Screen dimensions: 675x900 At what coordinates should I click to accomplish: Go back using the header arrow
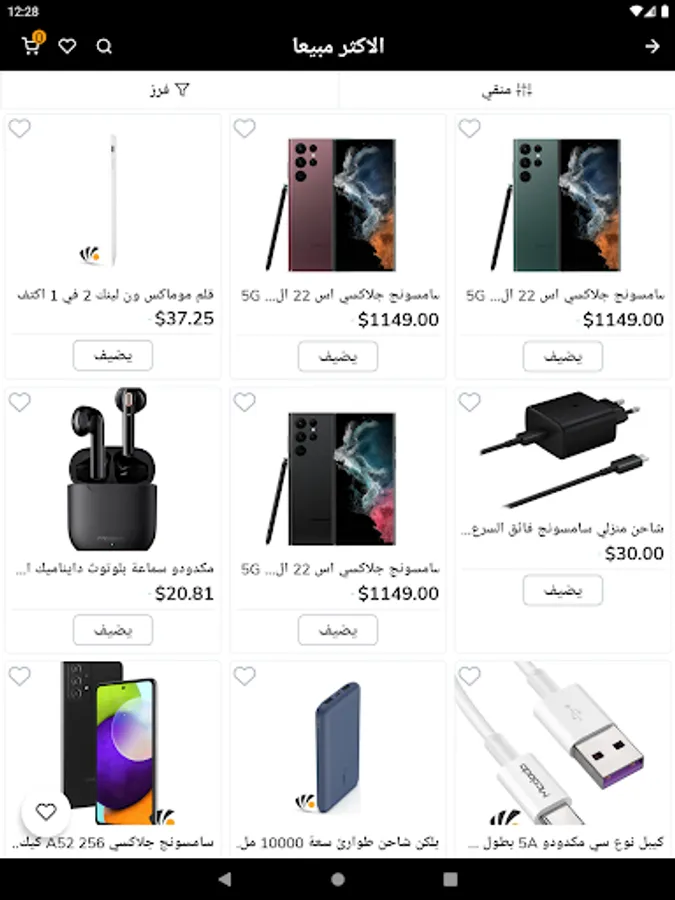[x=652, y=46]
